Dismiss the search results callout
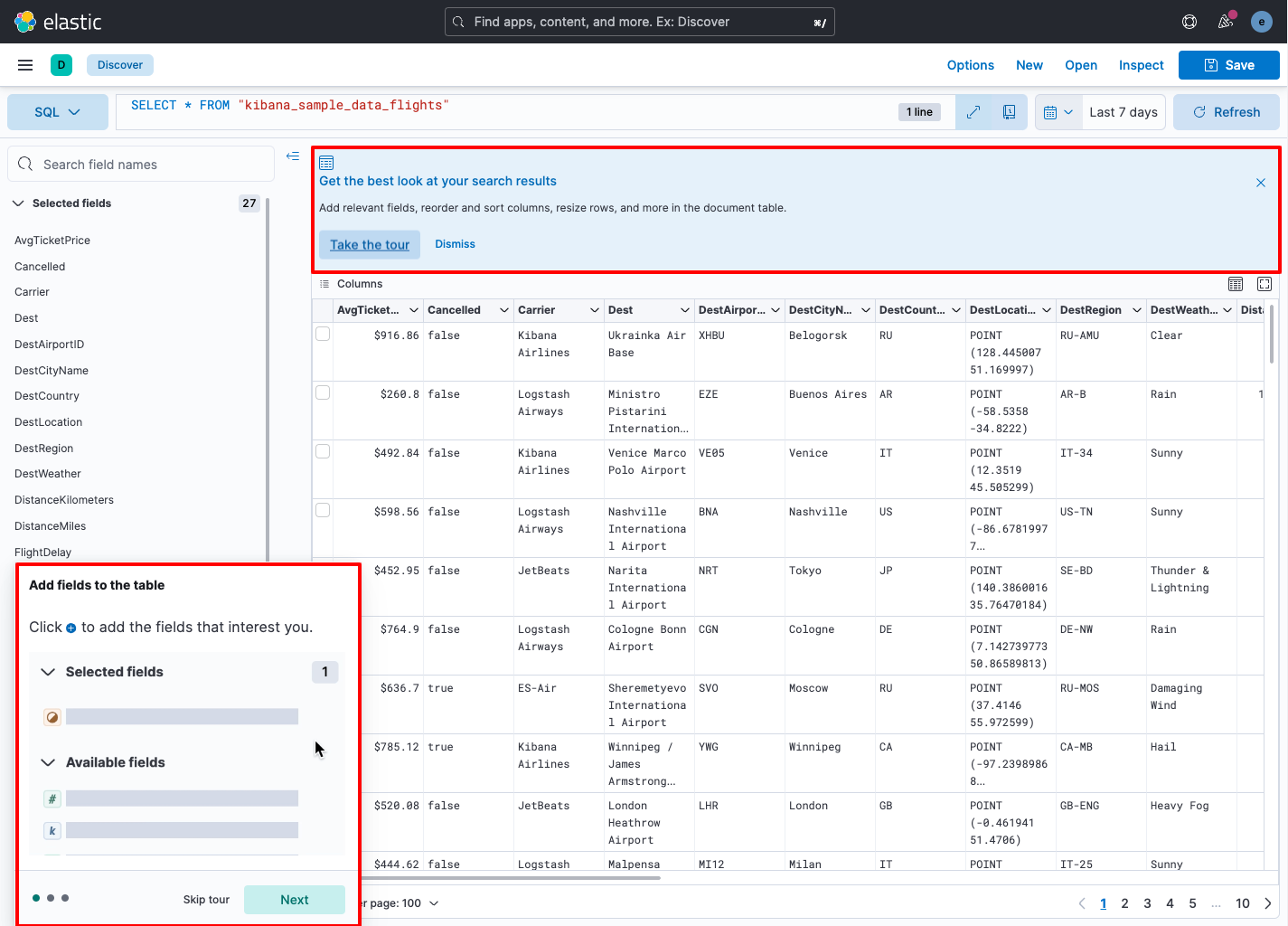This screenshot has width=1288, height=926. [x=455, y=244]
